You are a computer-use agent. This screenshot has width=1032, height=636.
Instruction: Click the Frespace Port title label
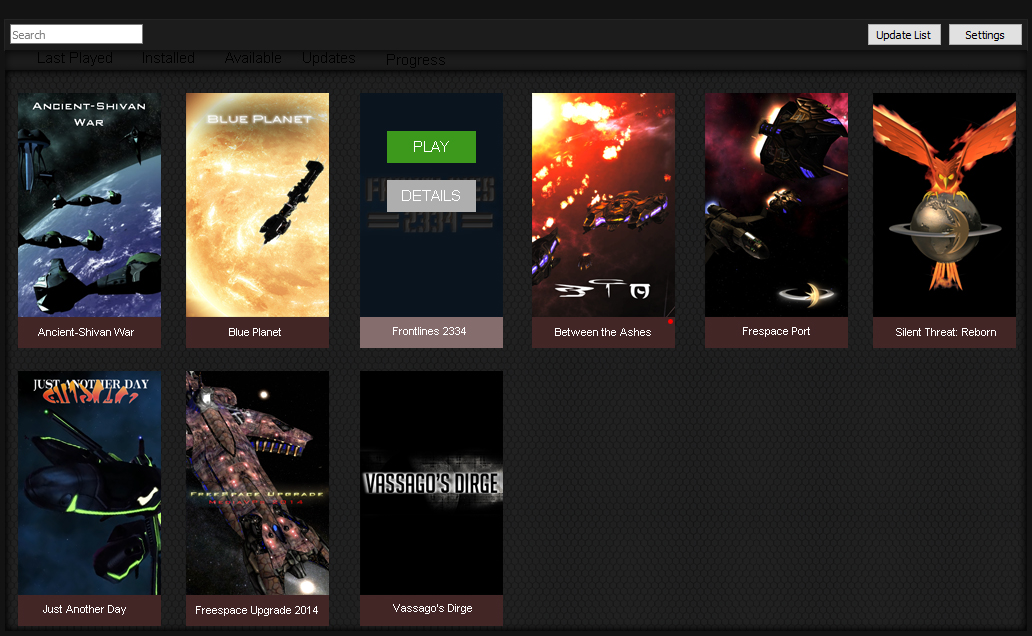tap(776, 332)
